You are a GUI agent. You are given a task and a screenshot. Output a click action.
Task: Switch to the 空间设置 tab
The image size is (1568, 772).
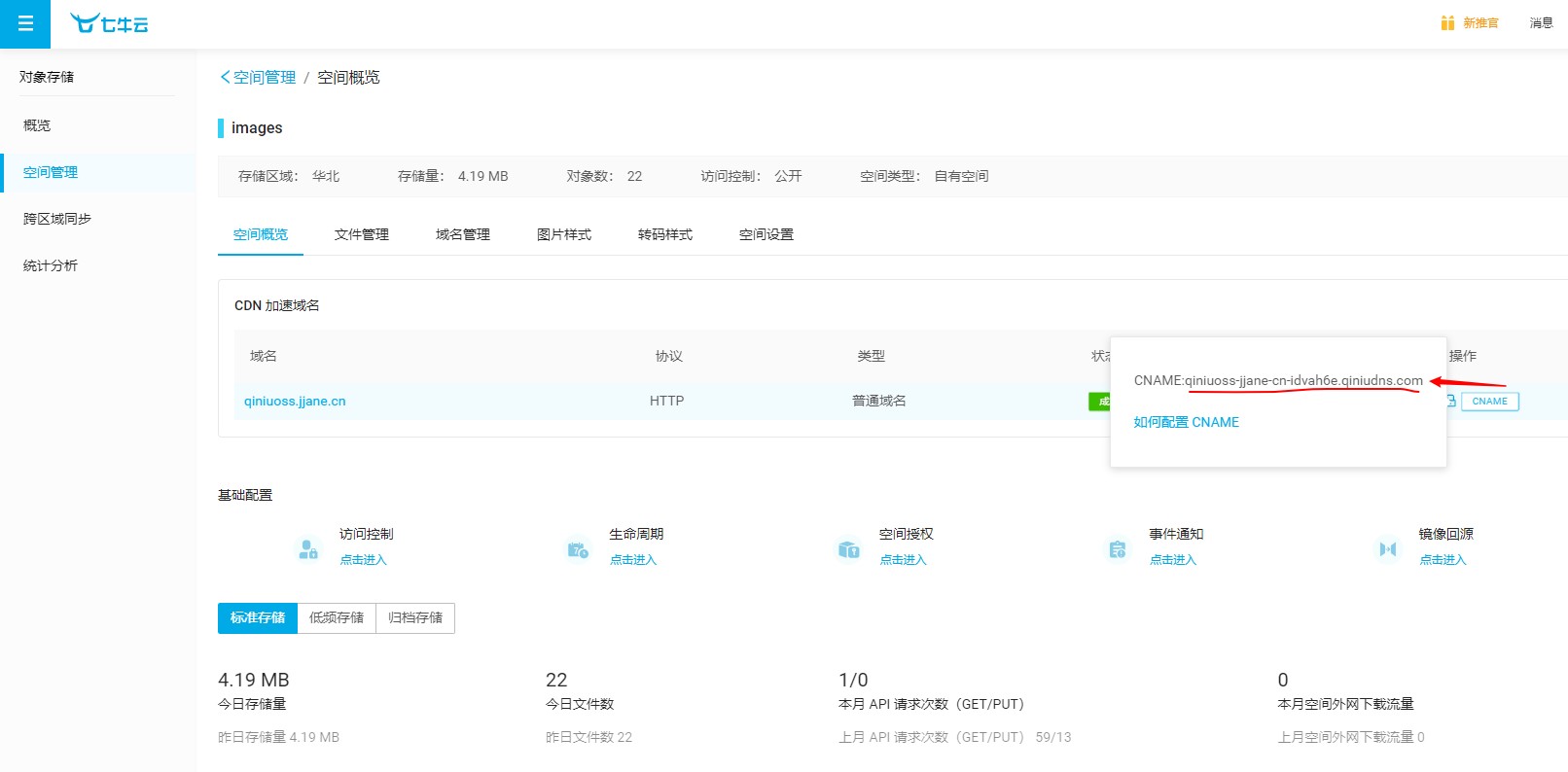point(766,234)
